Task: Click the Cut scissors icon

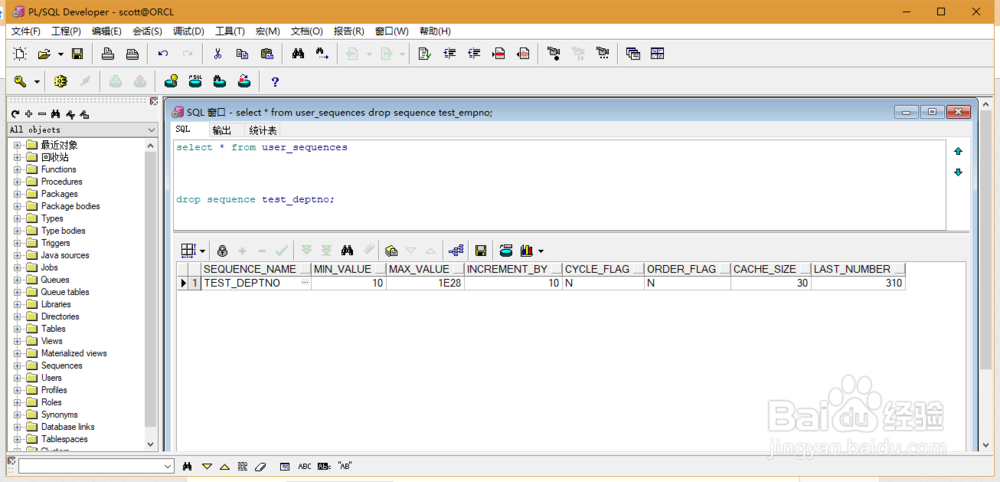Action: 217,54
